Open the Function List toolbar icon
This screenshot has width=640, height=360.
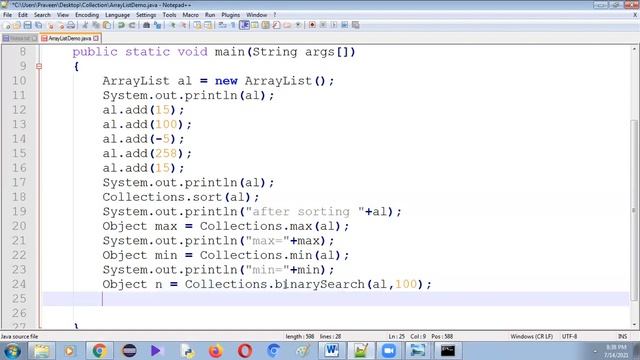coord(276,25)
